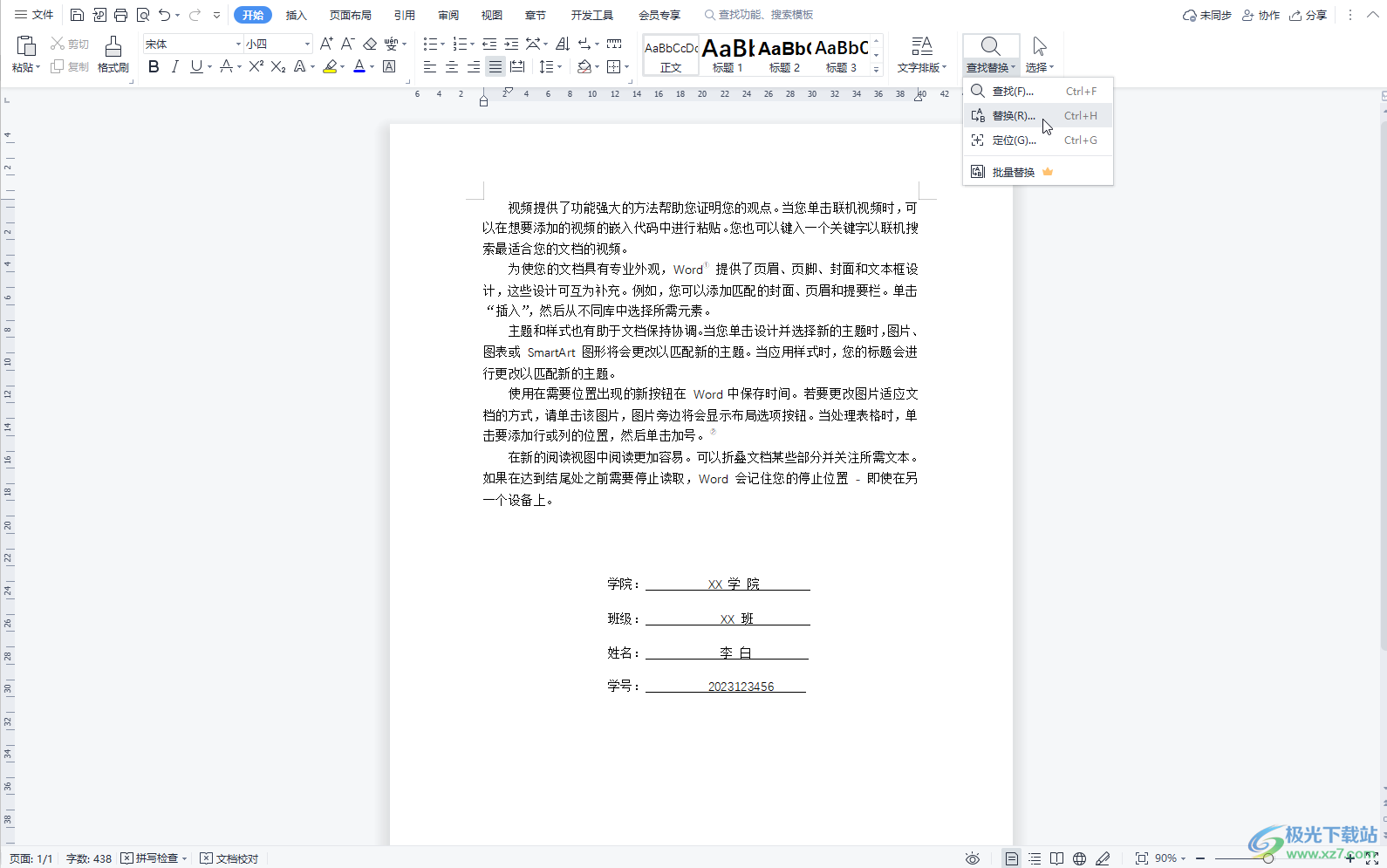Open Print Preview from quick toolbar
This screenshot has width=1387, height=868.
[143, 15]
